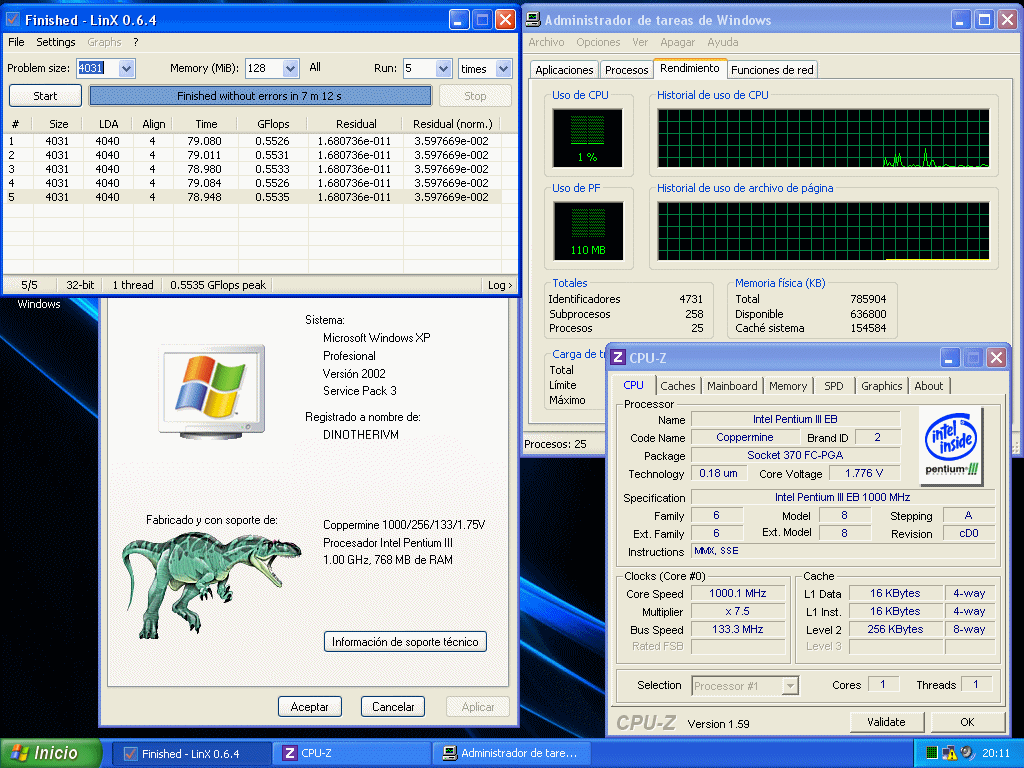Click the LinX checkmark icon in title bar
Screen dimensions: 1024x768
pyautogui.click(x=13, y=20)
